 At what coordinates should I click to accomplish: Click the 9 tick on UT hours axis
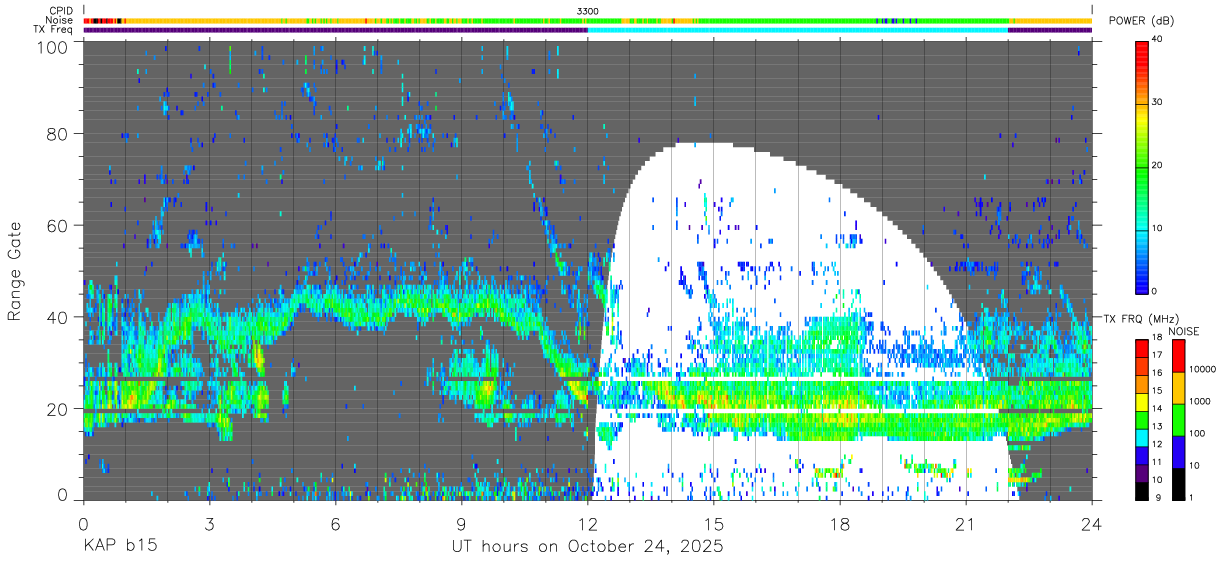pos(462,523)
